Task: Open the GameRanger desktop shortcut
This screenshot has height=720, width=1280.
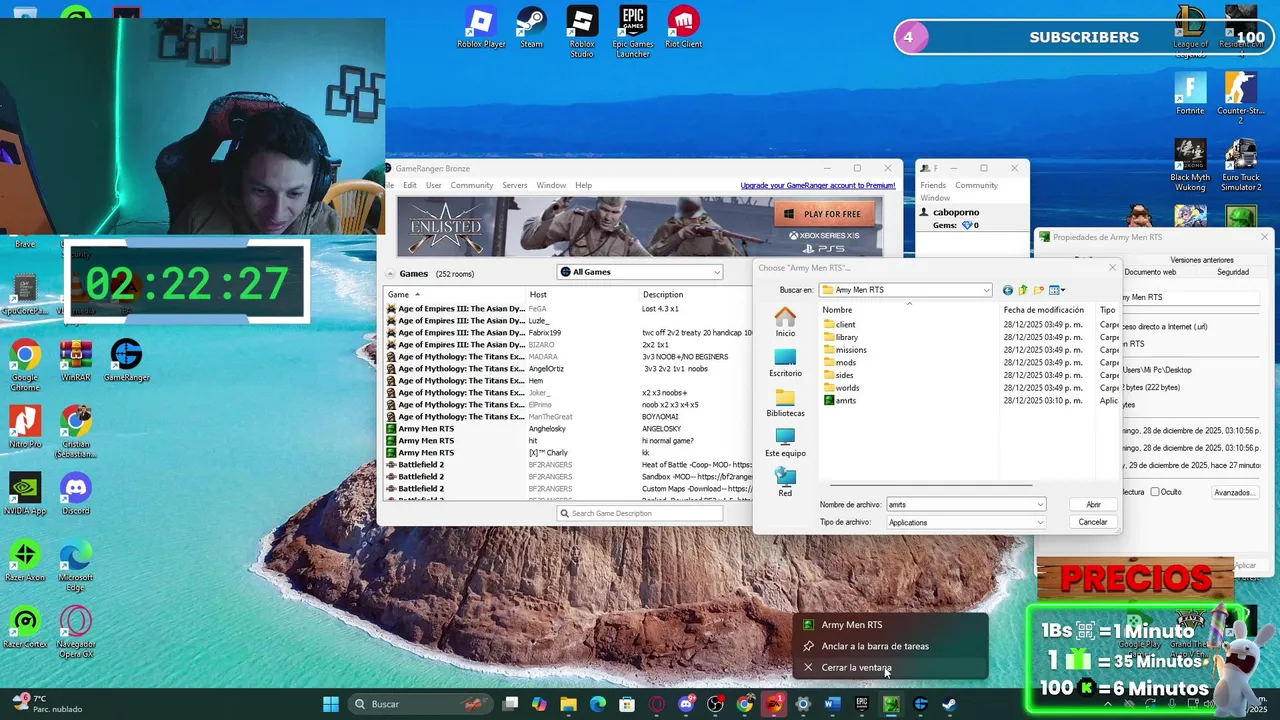Action: tap(126, 361)
